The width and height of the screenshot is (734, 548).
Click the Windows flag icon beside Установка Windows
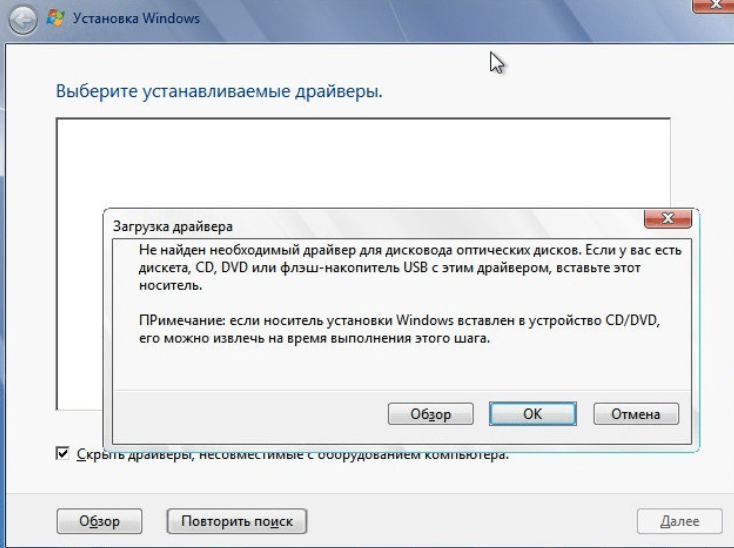pos(56,18)
